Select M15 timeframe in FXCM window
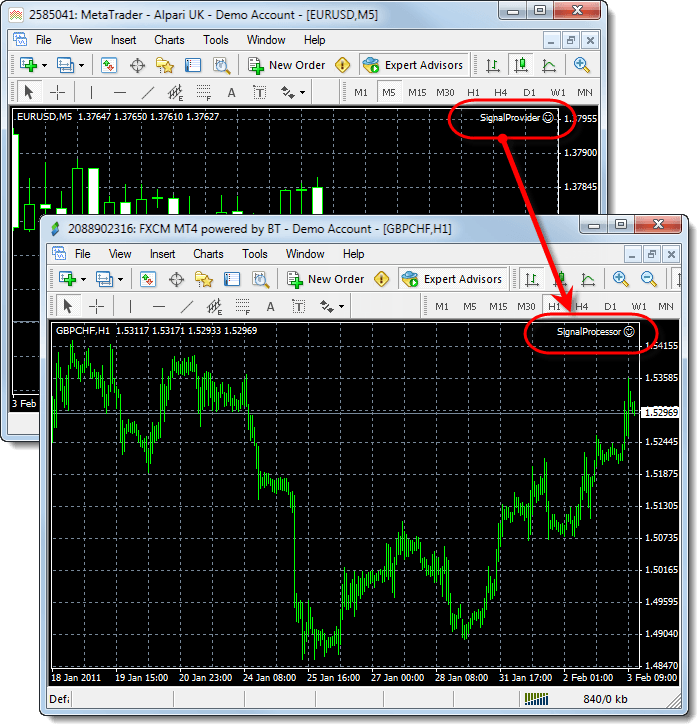698x725 pixels. click(x=498, y=306)
